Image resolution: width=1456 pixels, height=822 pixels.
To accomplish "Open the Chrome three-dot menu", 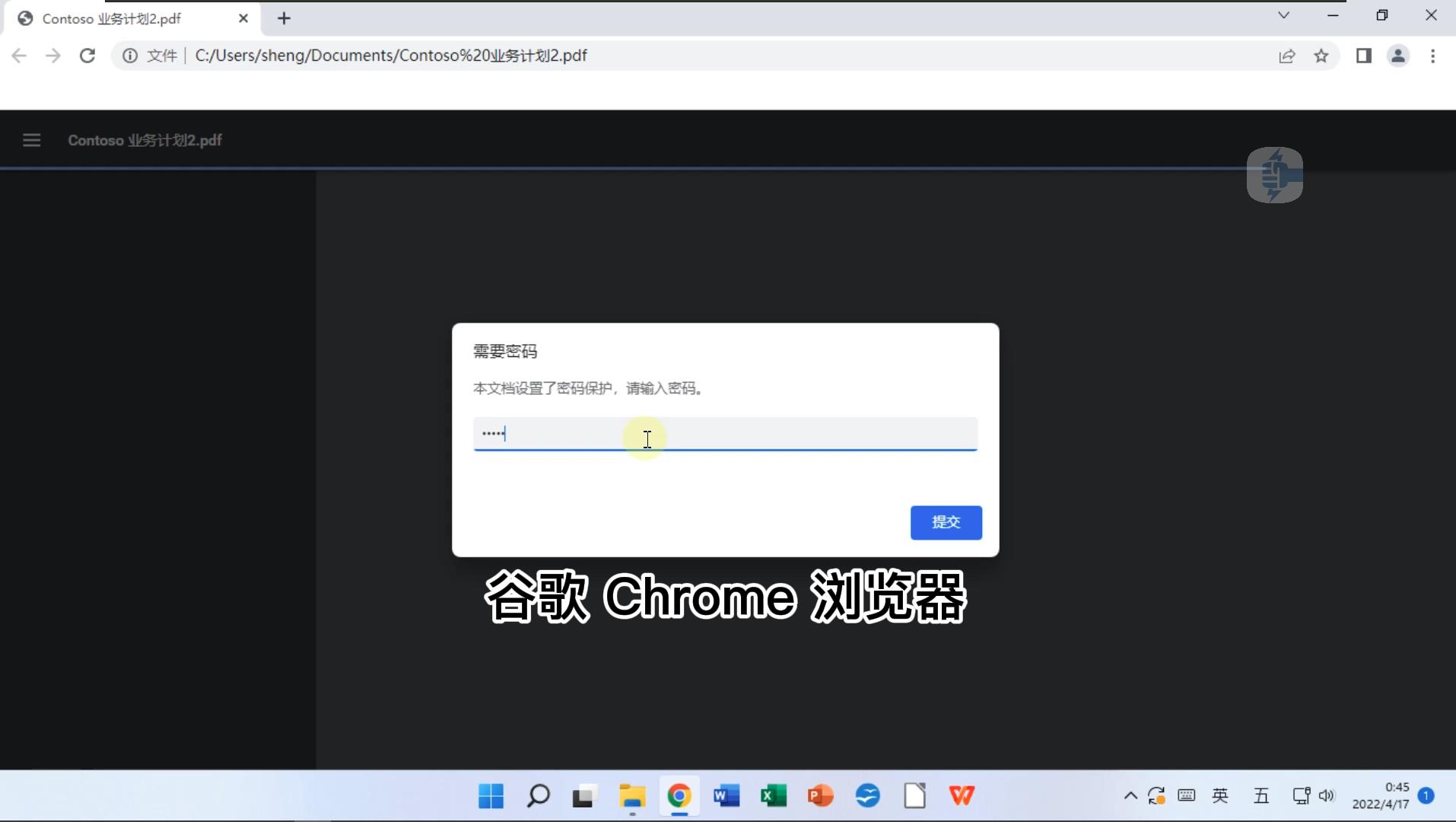I will pyautogui.click(x=1434, y=56).
